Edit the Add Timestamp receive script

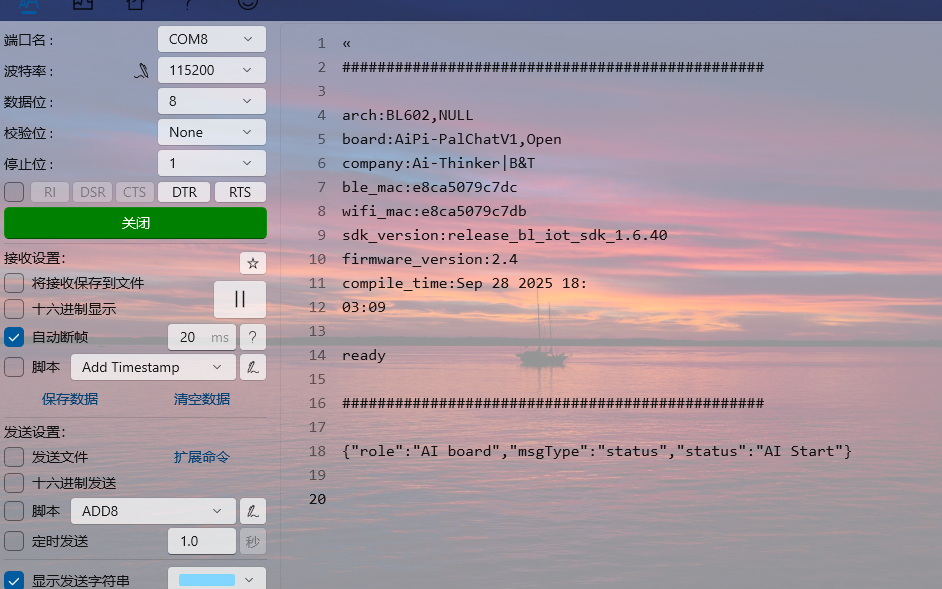(x=254, y=367)
